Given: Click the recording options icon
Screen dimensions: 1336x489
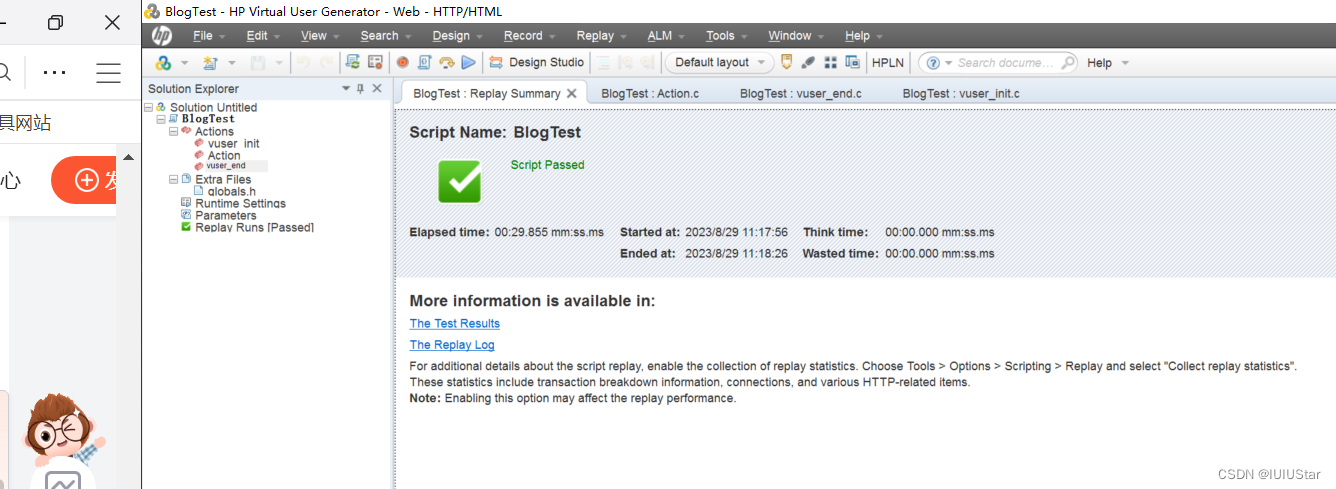Looking at the screenshot, I should pos(375,62).
